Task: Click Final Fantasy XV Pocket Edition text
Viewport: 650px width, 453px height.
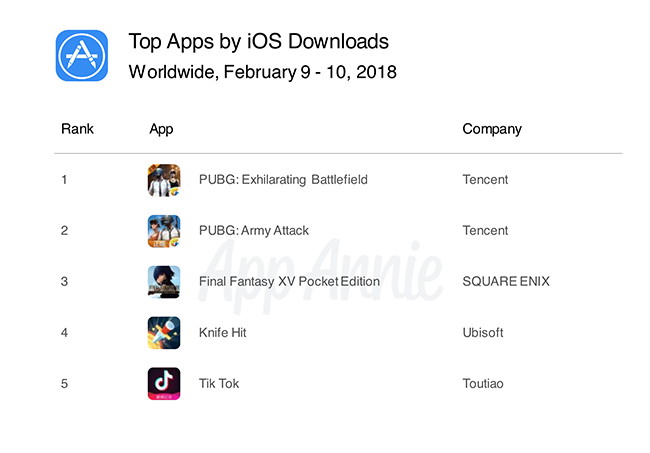Action: [289, 281]
